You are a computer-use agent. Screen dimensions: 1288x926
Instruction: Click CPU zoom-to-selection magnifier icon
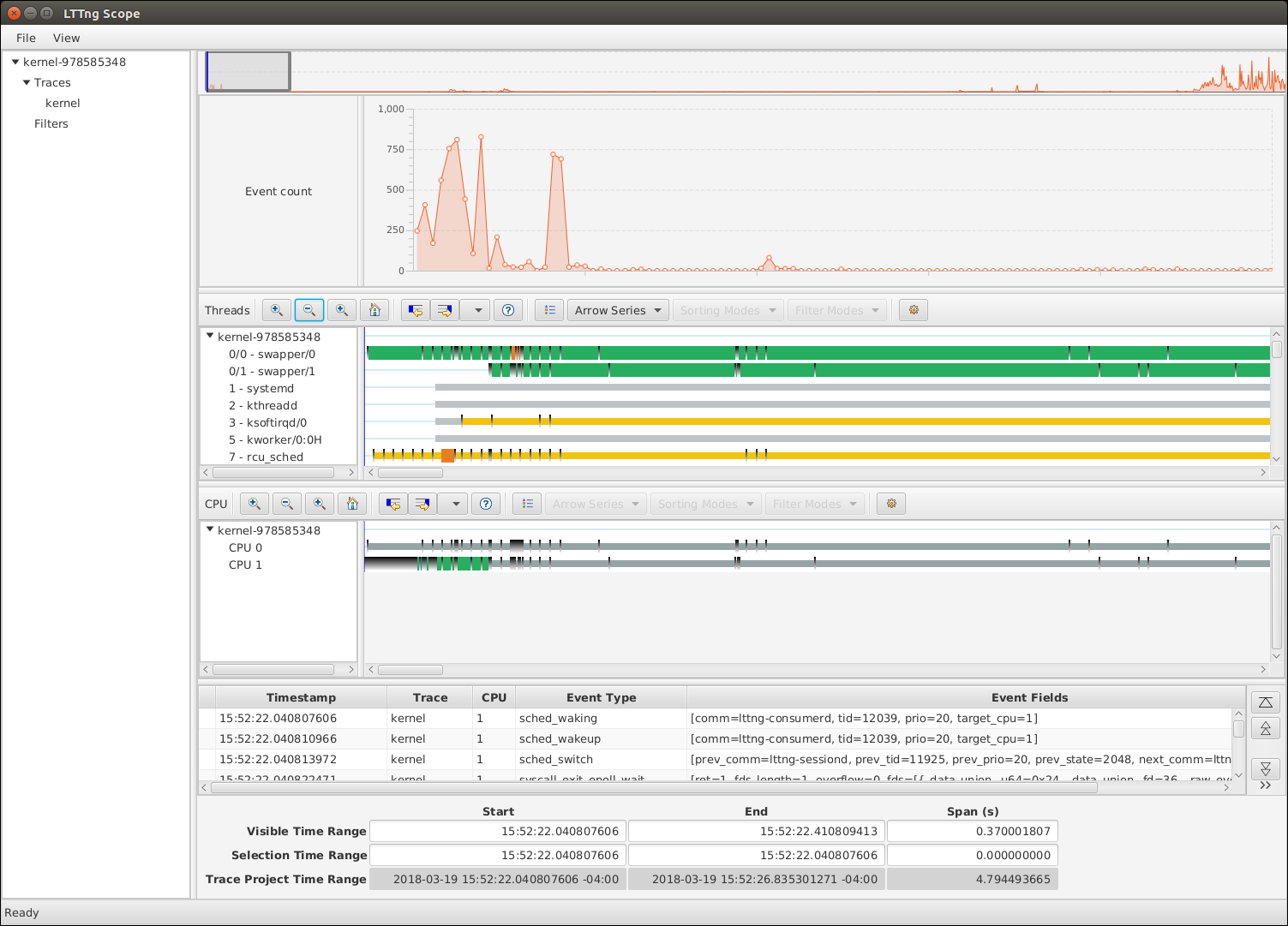[320, 504]
